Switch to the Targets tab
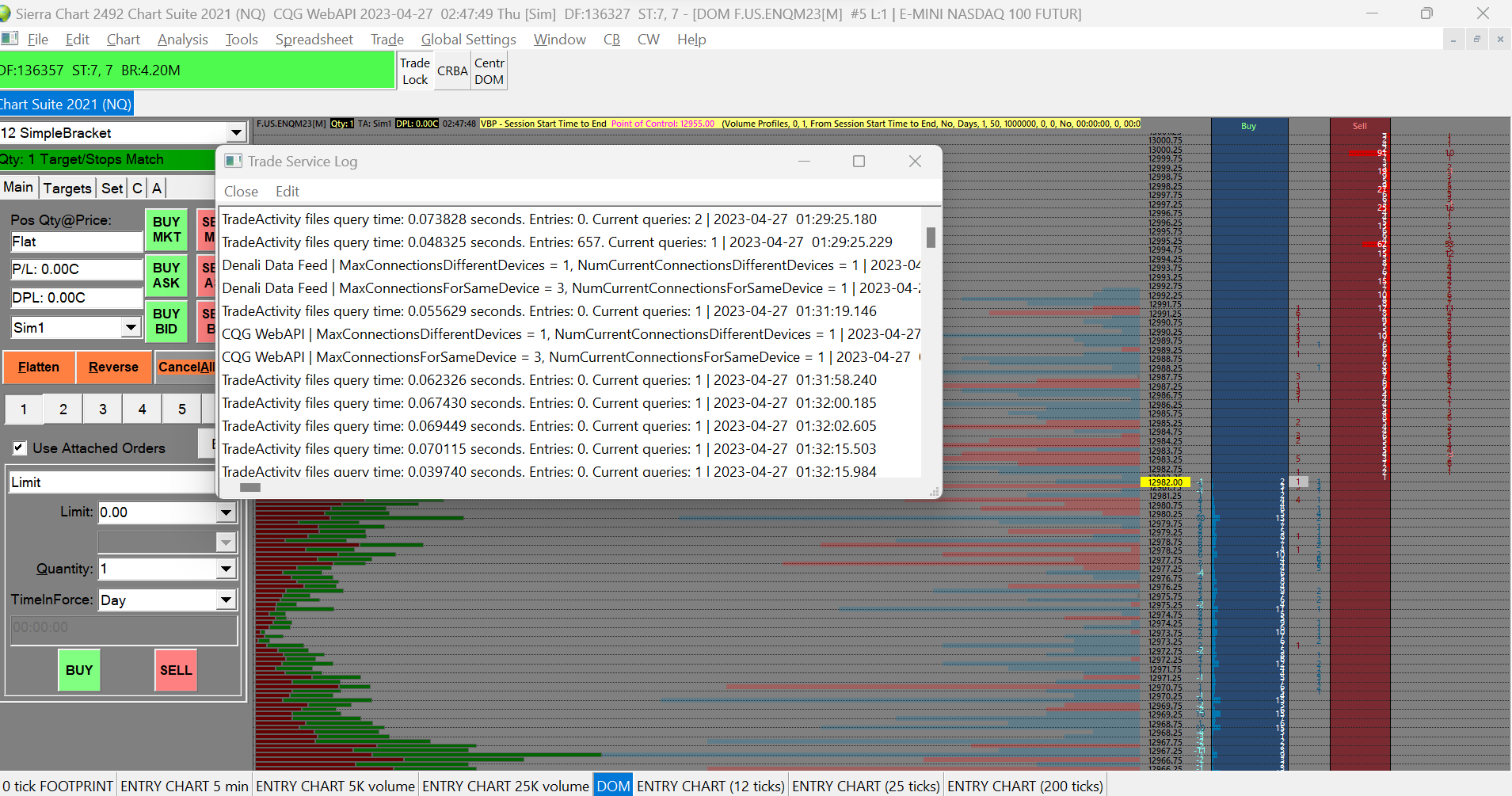Image resolution: width=1512 pixels, height=796 pixels. point(67,188)
